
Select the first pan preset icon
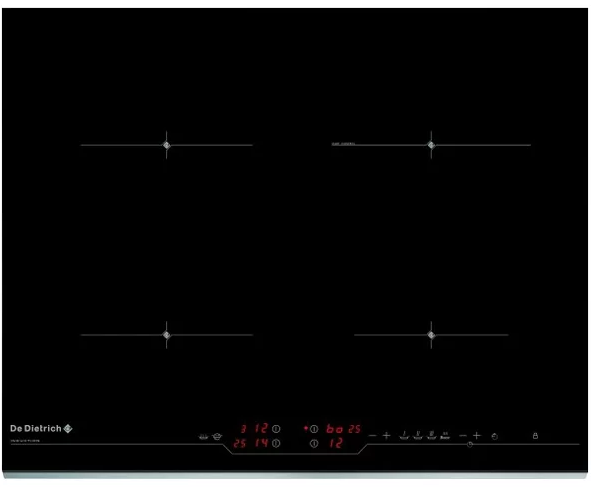point(404,436)
